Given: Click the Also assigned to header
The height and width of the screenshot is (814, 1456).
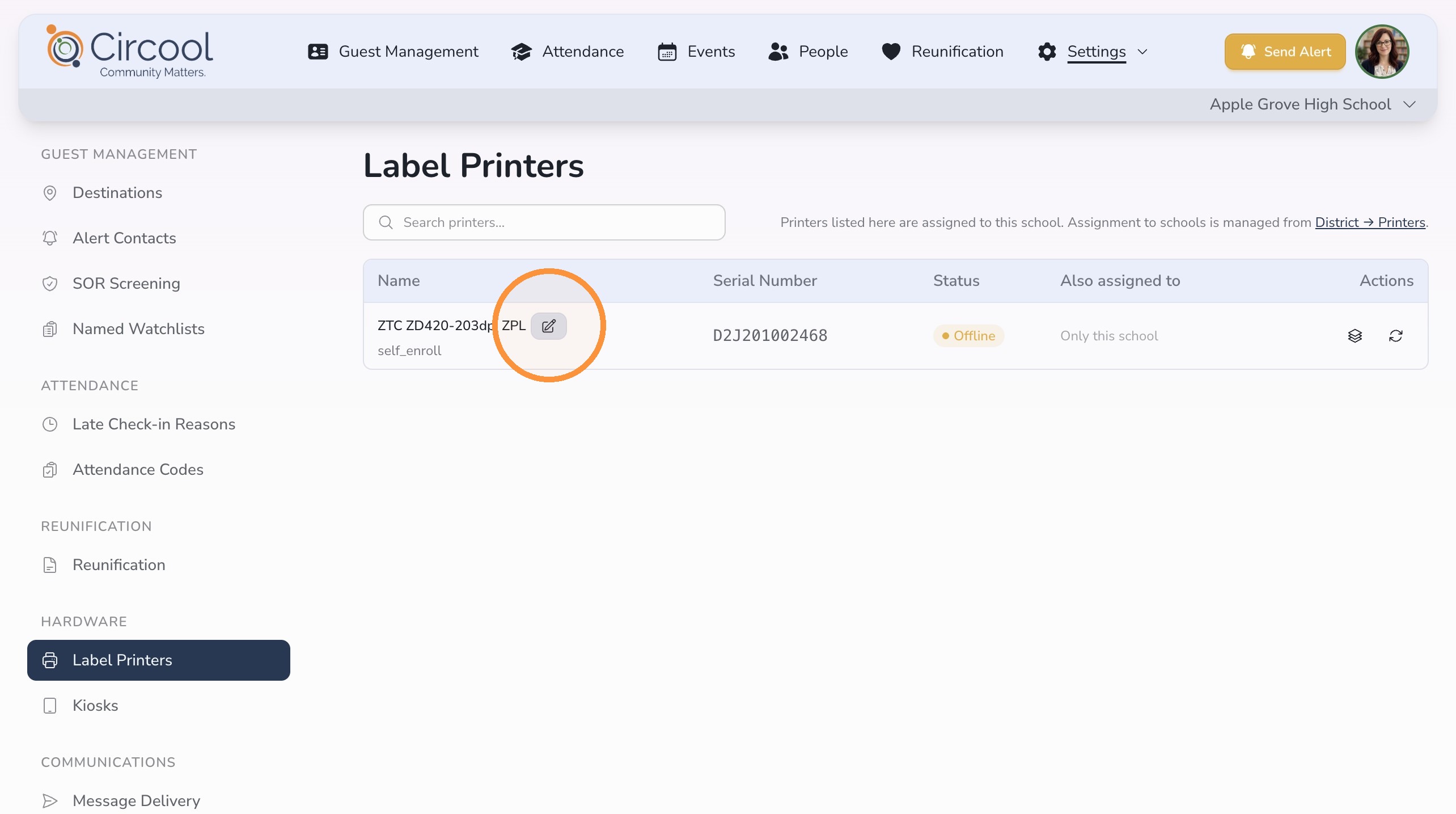Looking at the screenshot, I should [1120, 281].
